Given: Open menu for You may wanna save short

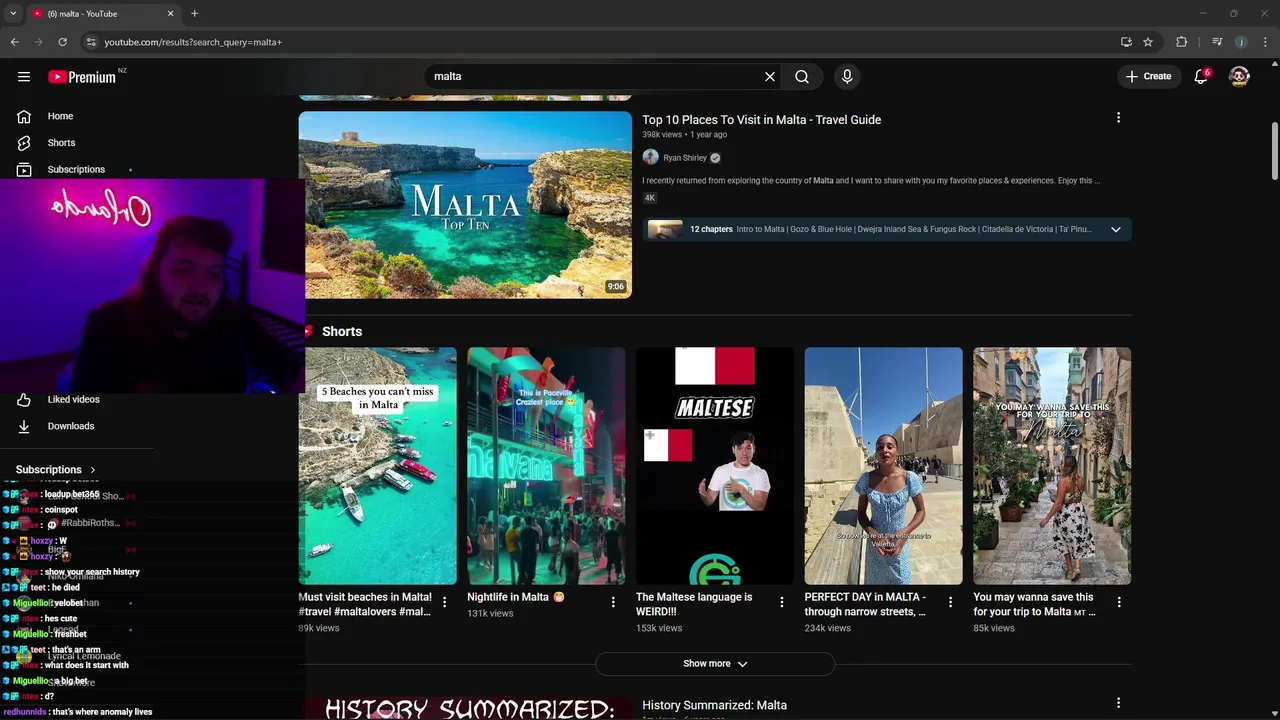Looking at the screenshot, I should (1119, 602).
